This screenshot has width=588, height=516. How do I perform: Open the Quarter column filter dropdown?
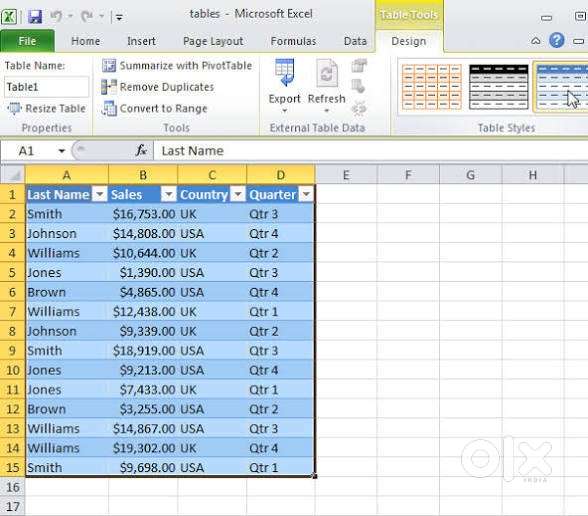click(306, 194)
